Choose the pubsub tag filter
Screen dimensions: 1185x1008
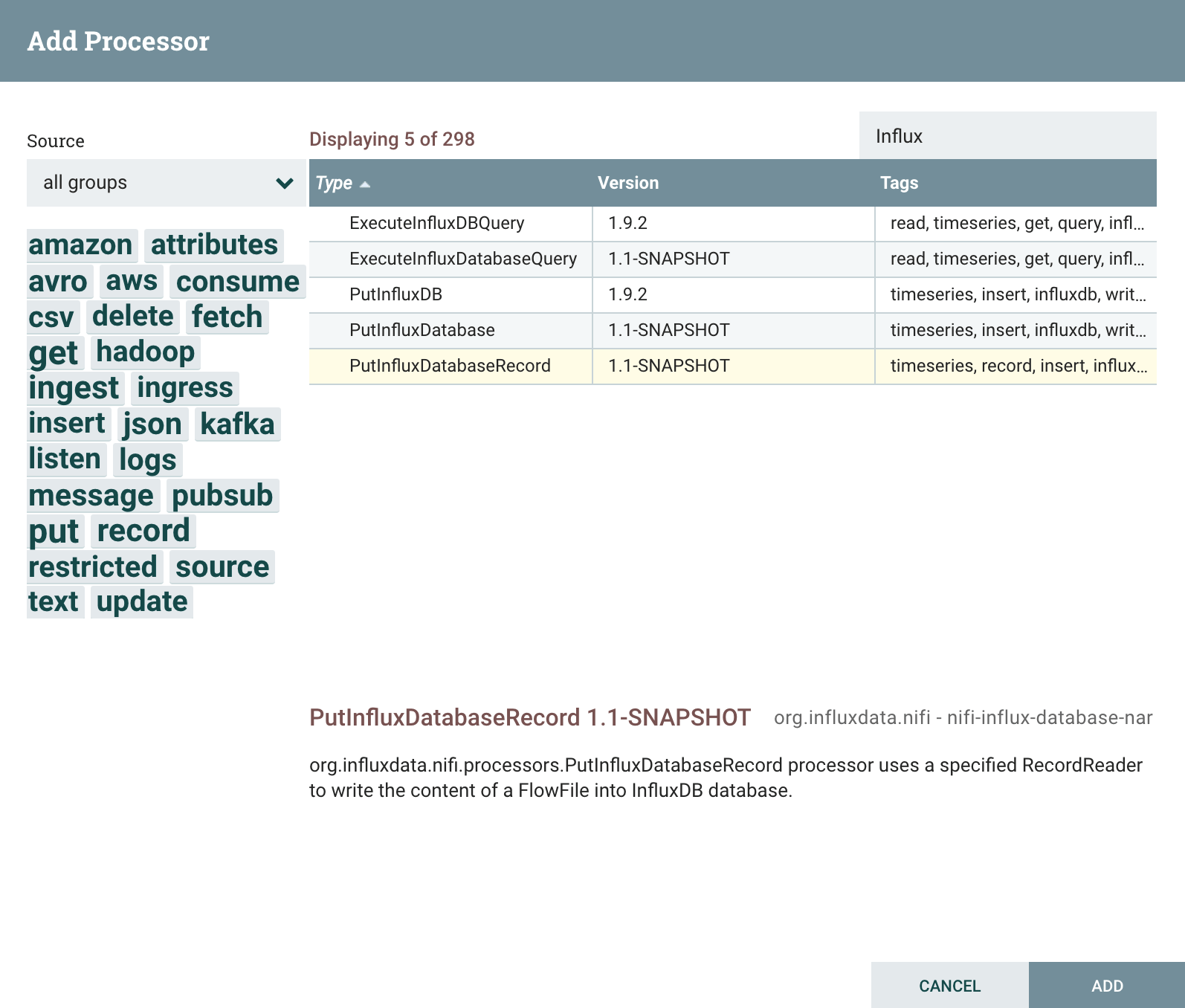[222, 496]
